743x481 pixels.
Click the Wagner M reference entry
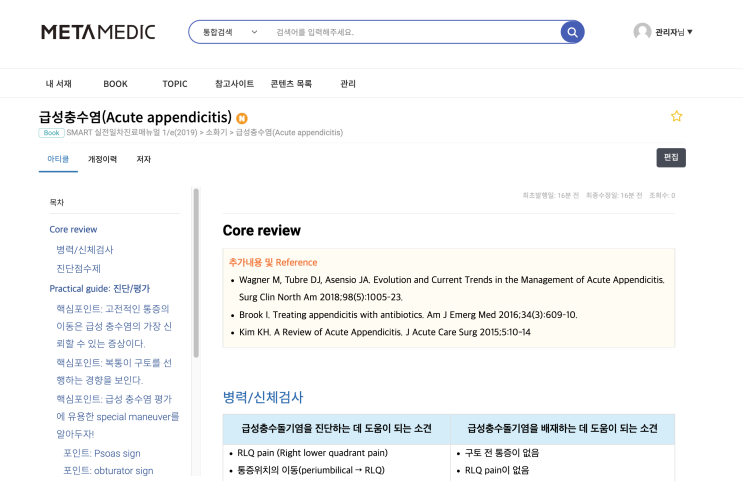[452, 288]
